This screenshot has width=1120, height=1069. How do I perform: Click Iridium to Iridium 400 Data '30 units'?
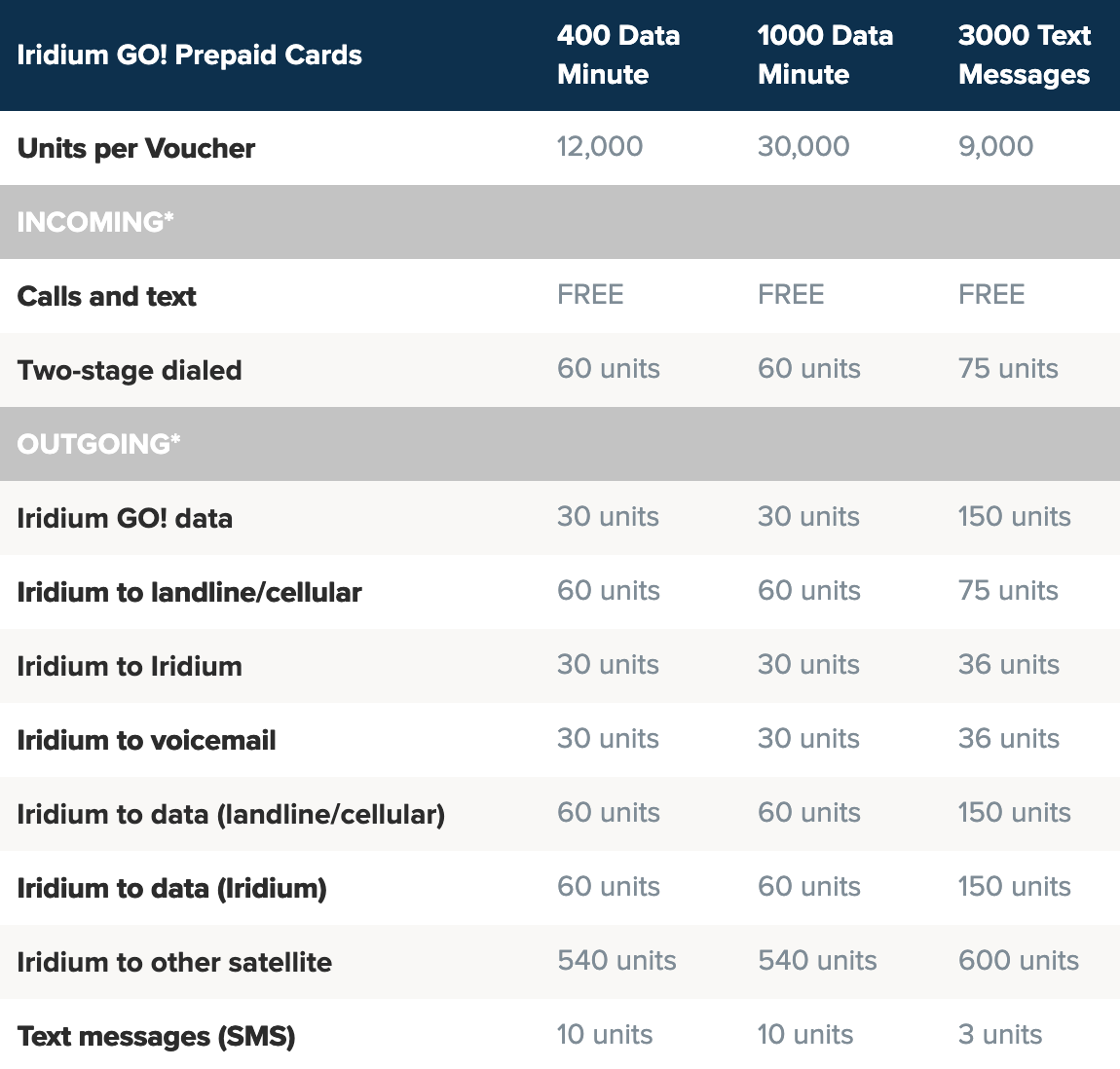click(608, 664)
